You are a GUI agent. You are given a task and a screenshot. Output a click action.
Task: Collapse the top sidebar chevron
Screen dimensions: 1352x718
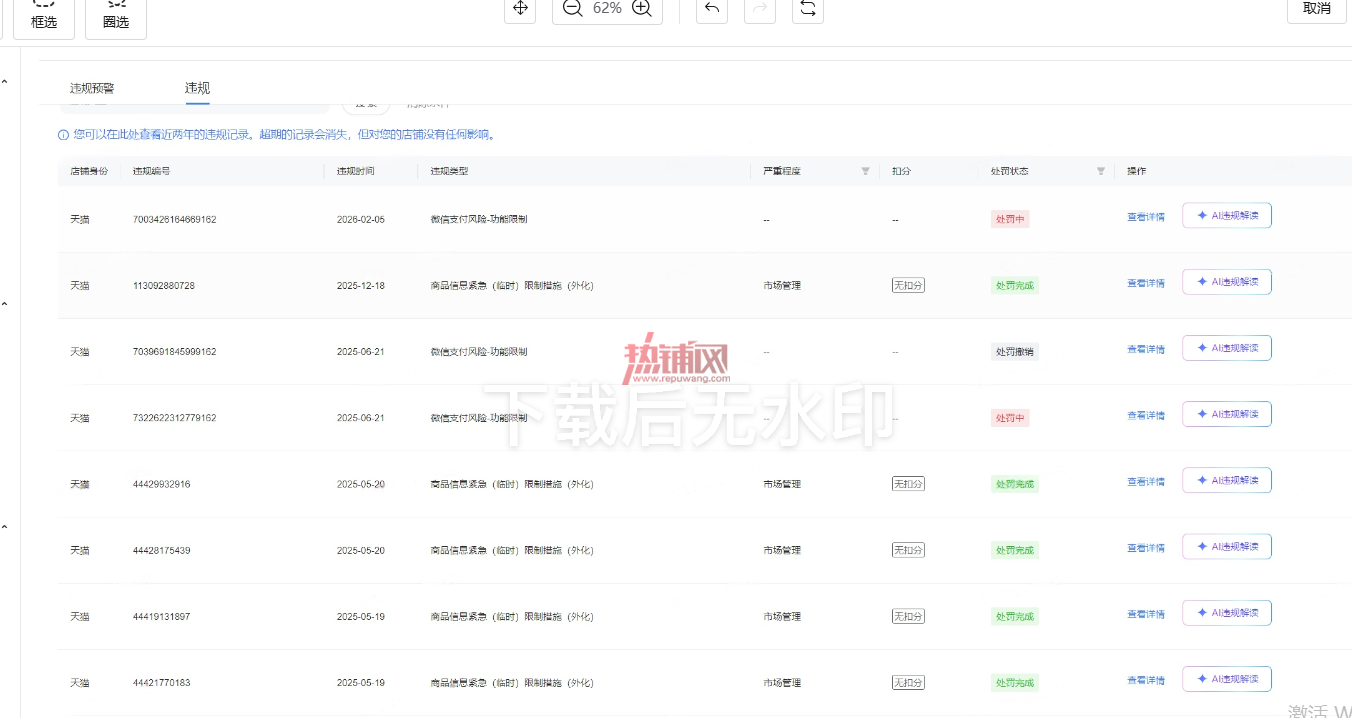coord(5,81)
